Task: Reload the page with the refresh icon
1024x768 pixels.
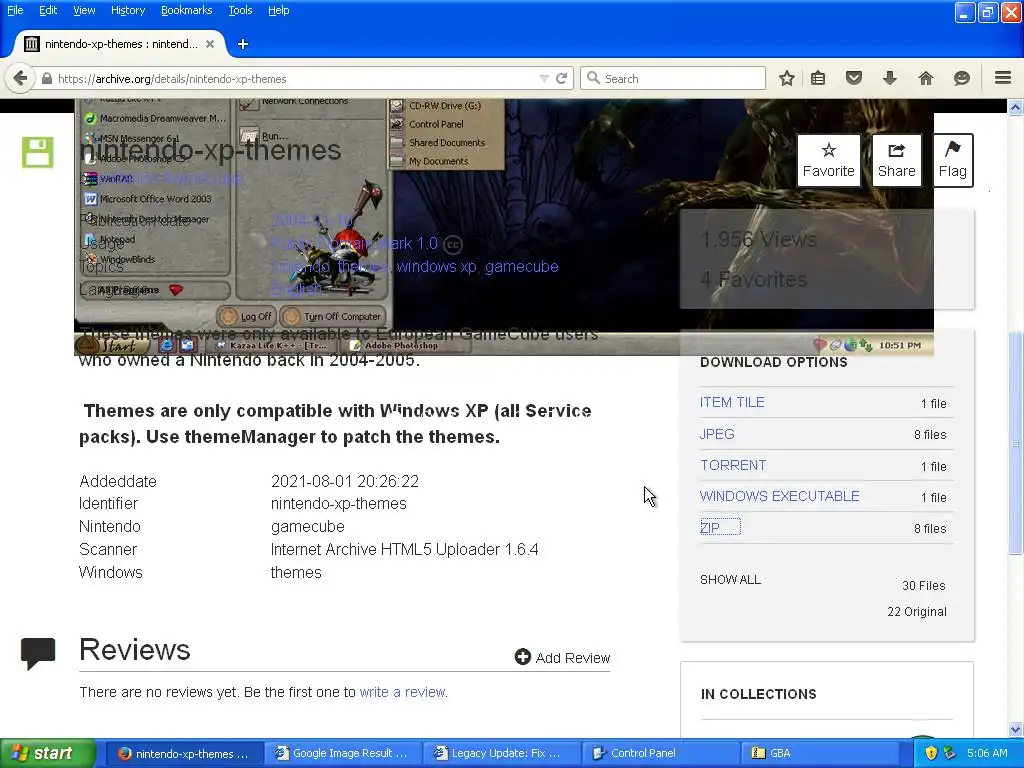Action: 561,78
